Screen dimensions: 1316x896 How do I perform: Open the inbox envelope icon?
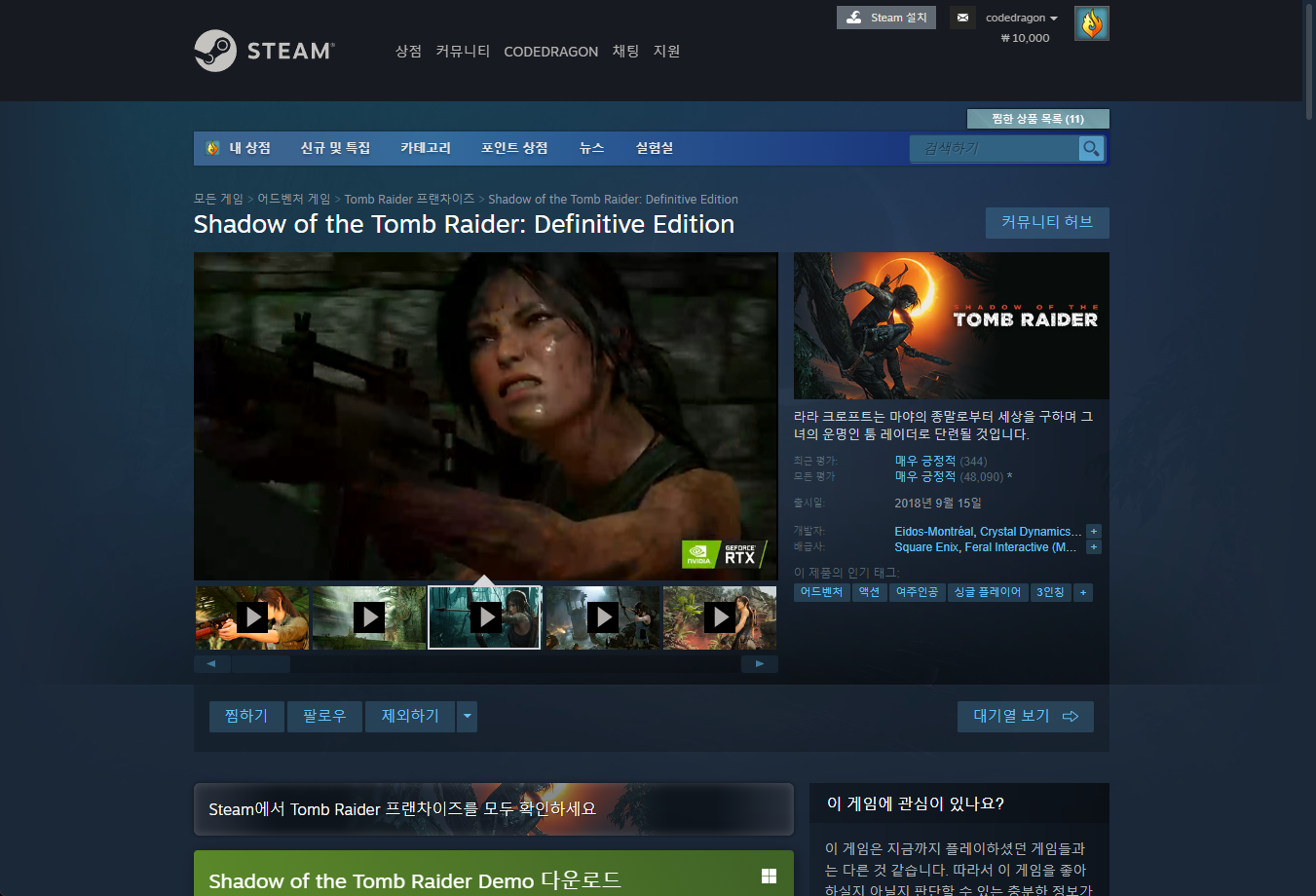(x=962, y=18)
